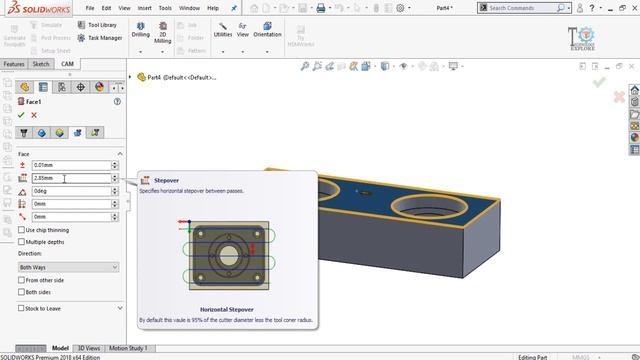
Task: Tick the From other side checkbox
Action: click(21, 280)
